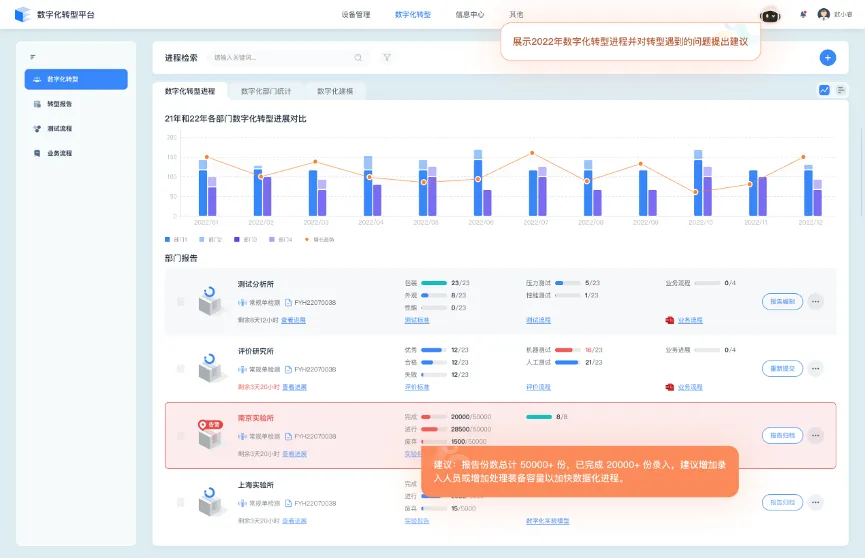The image size is (866, 558).
Task: Open more options for 南京实验所 row
Action: 815,435
